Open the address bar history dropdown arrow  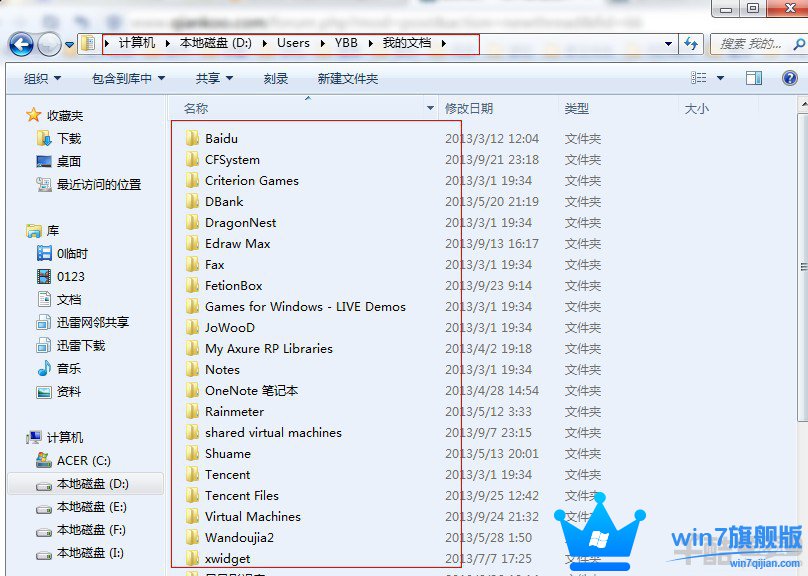click(668, 44)
